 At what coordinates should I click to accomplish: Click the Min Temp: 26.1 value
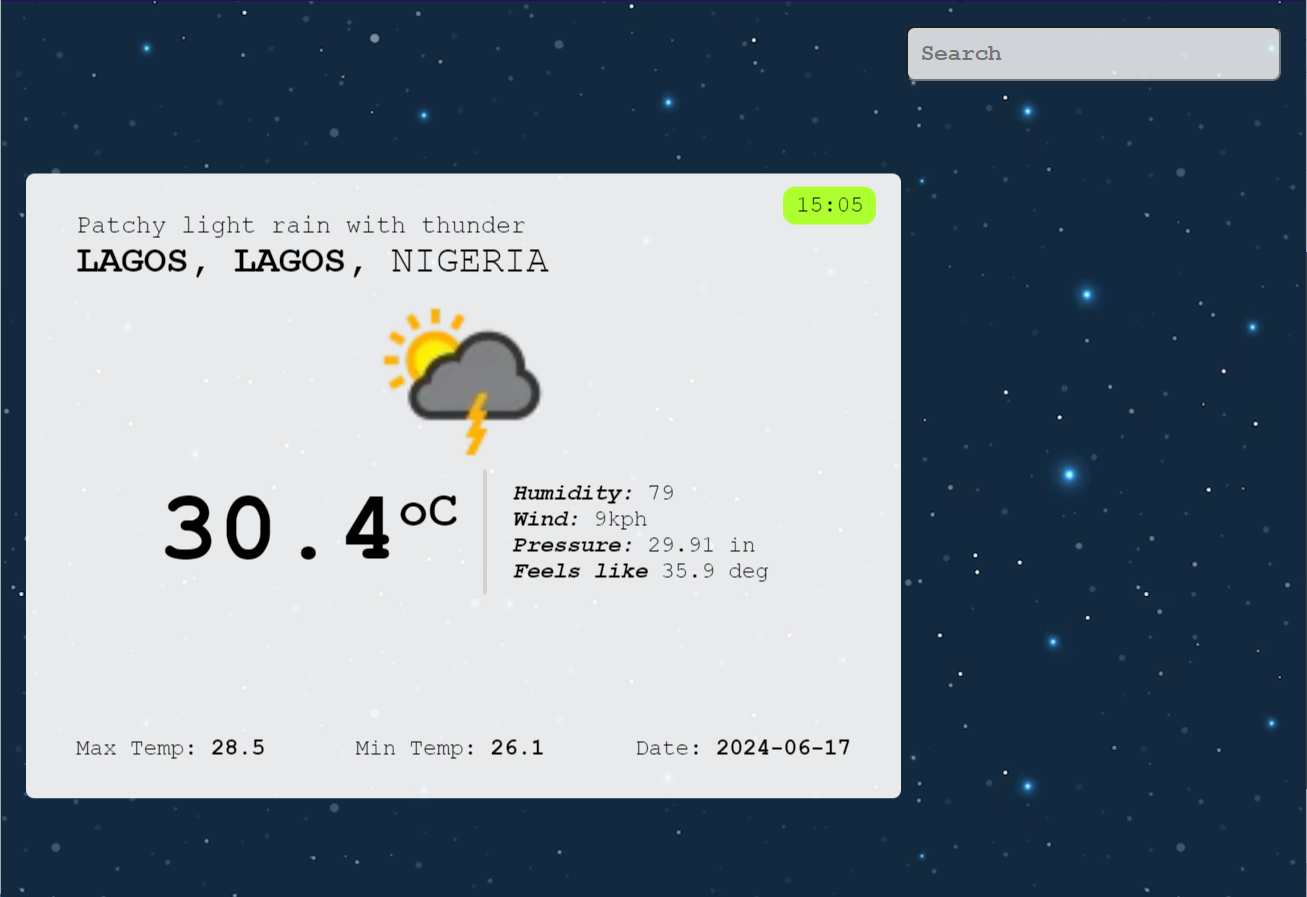[449, 748]
